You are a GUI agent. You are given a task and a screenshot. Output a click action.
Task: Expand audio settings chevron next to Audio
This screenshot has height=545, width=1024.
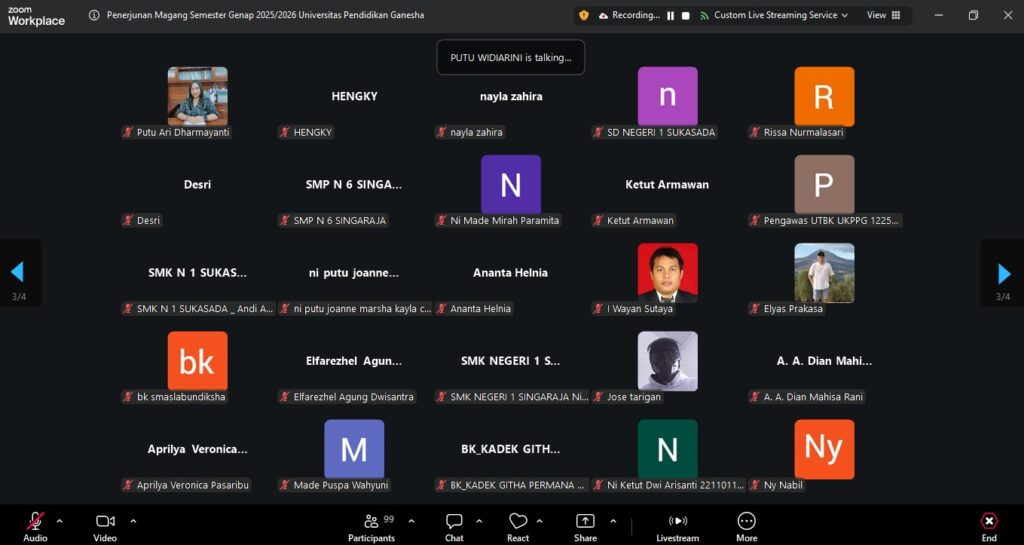click(x=59, y=520)
